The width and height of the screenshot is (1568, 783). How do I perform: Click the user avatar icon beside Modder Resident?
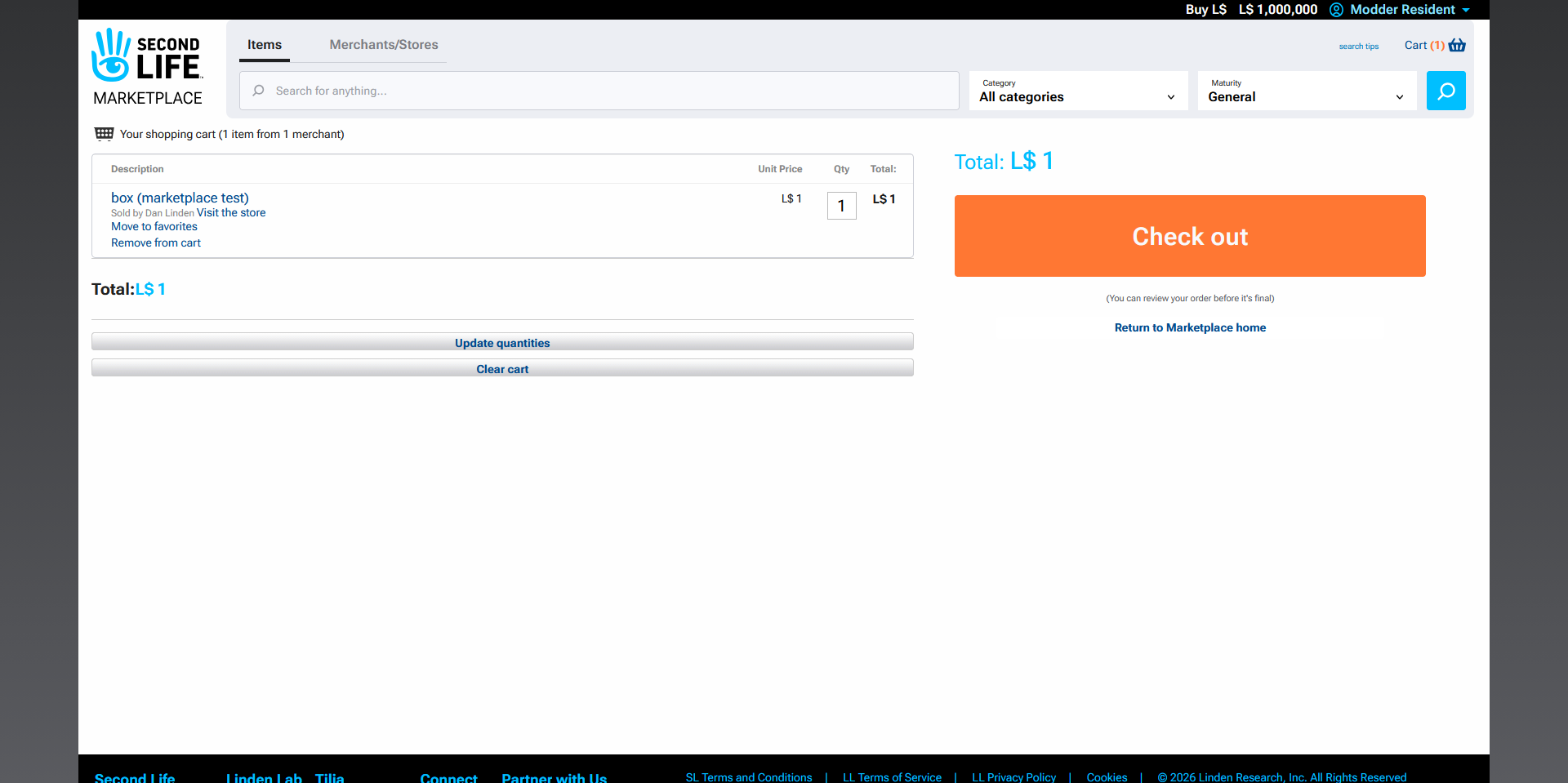(x=1336, y=10)
